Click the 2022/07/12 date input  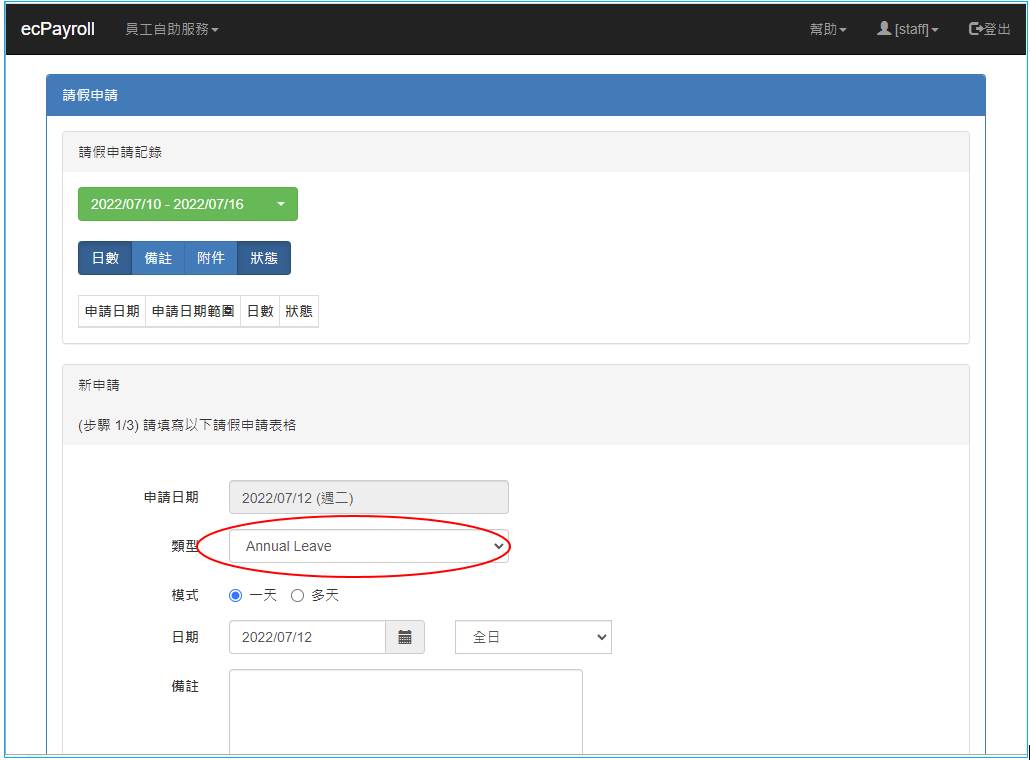tap(307, 637)
